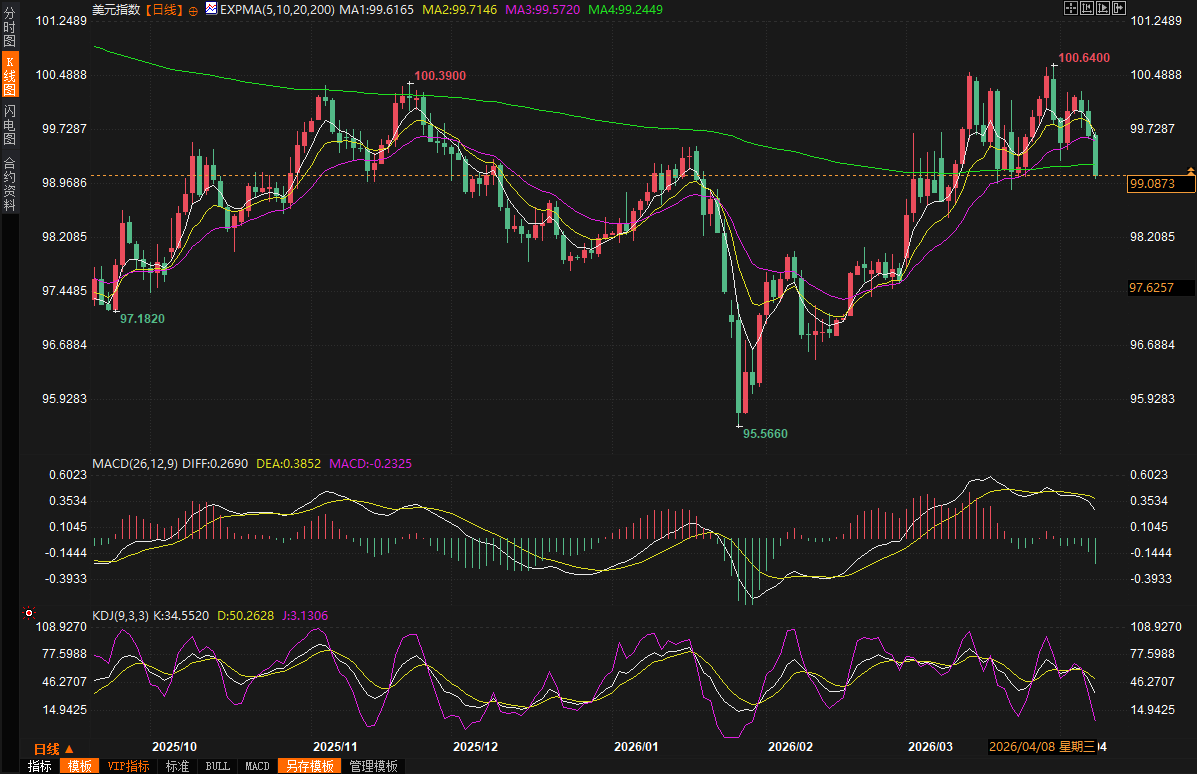Apply the BULL indicator template
The width and height of the screenshot is (1197, 774).
point(217,766)
